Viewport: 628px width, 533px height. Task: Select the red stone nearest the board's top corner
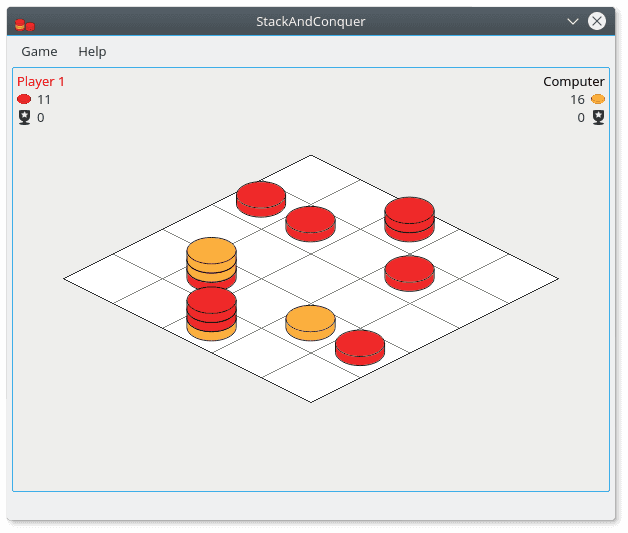(261, 199)
